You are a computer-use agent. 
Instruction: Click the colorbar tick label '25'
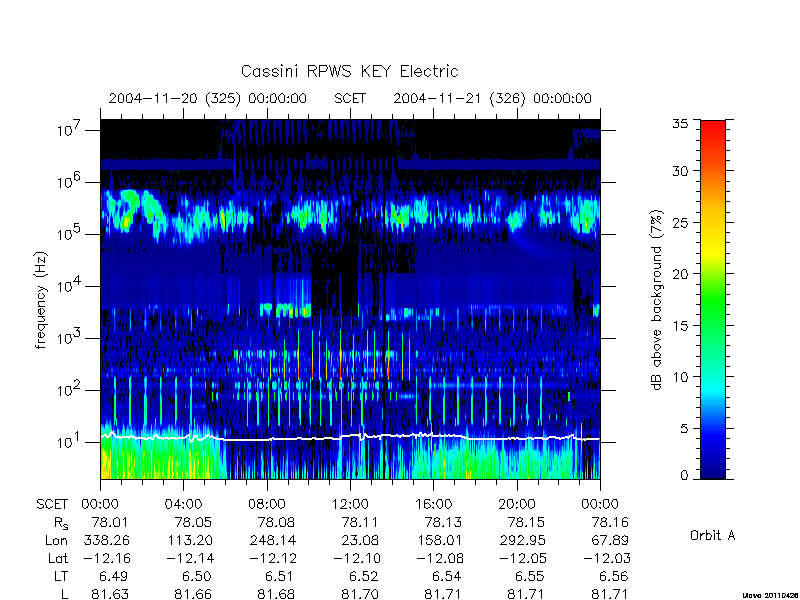click(680, 223)
